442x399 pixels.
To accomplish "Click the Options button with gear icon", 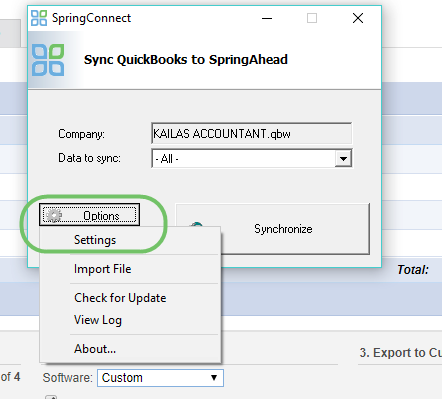I will click(89, 215).
